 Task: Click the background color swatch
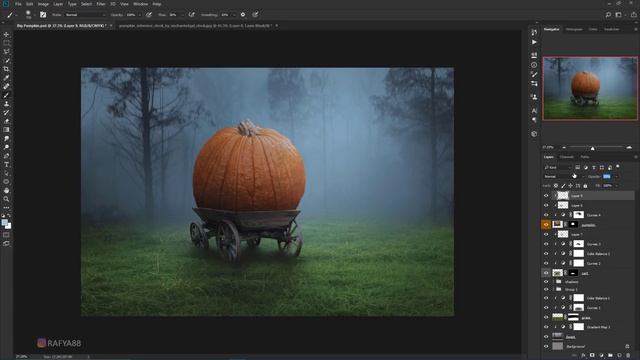point(9,227)
